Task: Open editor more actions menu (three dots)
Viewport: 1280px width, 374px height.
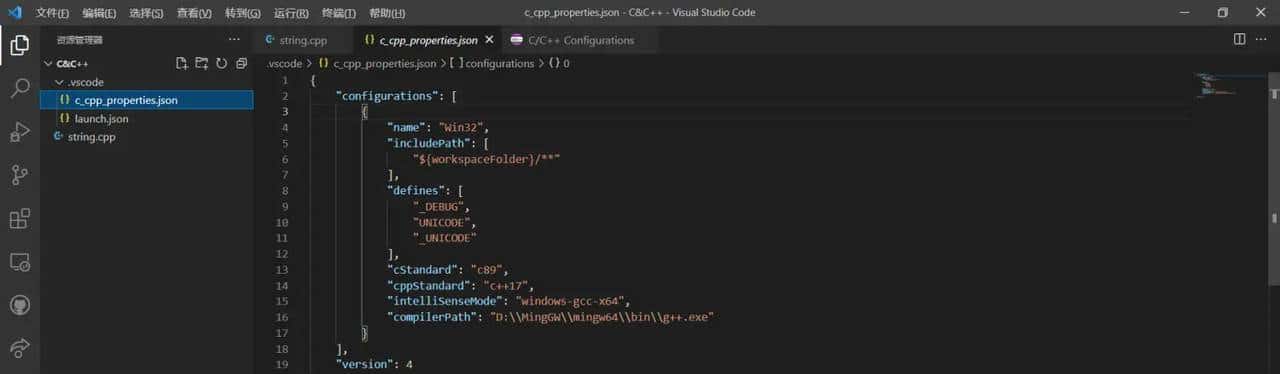Action: [1261, 39]
